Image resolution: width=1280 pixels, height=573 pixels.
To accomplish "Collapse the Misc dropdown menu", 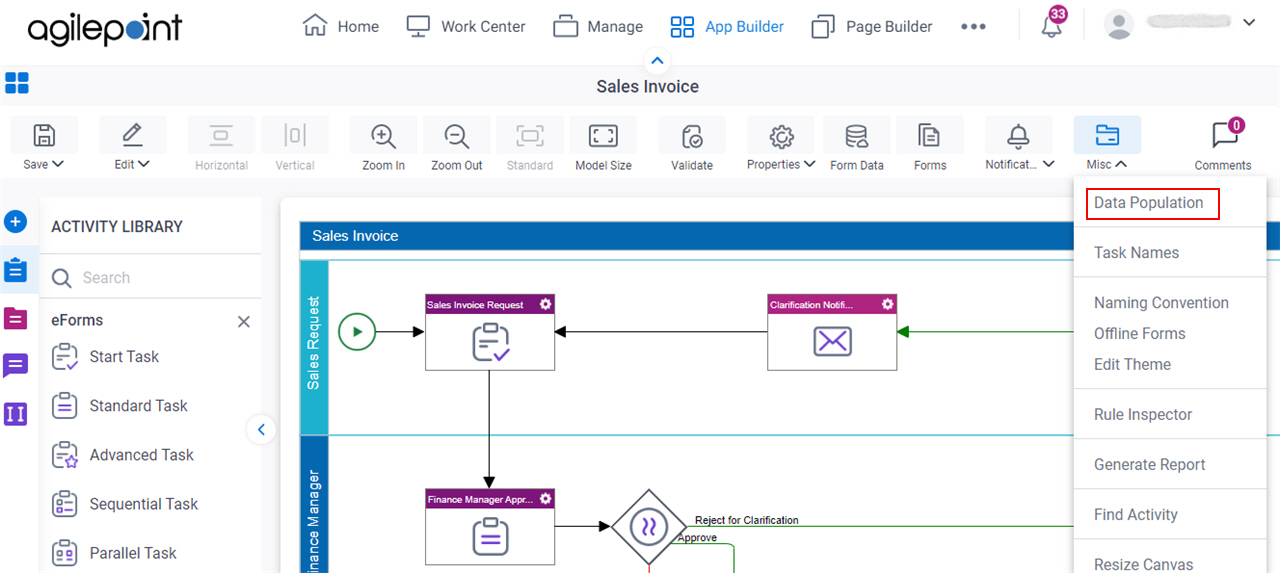I will click(1121, 164).
